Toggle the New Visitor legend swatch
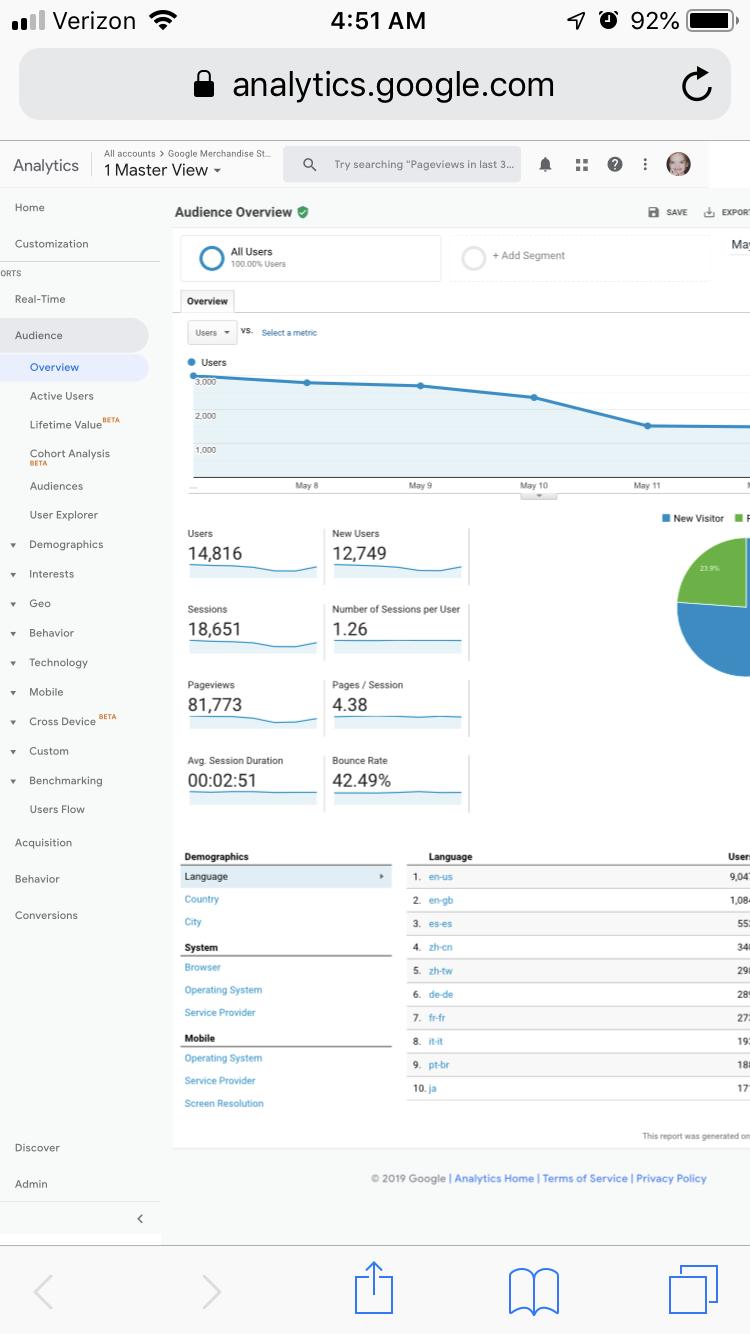This screenshot has height=1334, width=750. [x=666, y=518]
